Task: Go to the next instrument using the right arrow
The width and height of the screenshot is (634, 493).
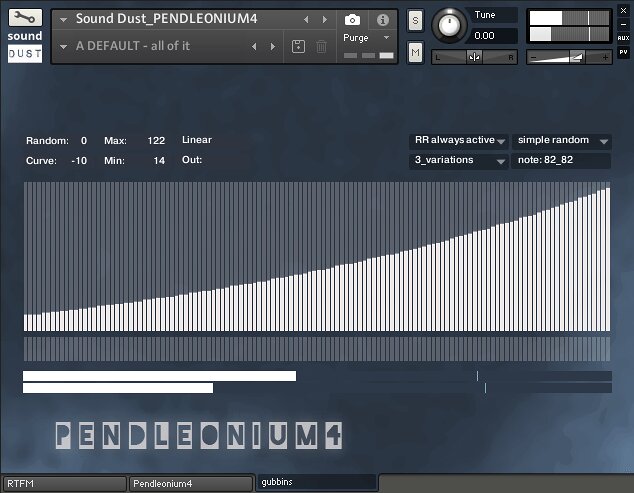Action: tap(325, 19)
